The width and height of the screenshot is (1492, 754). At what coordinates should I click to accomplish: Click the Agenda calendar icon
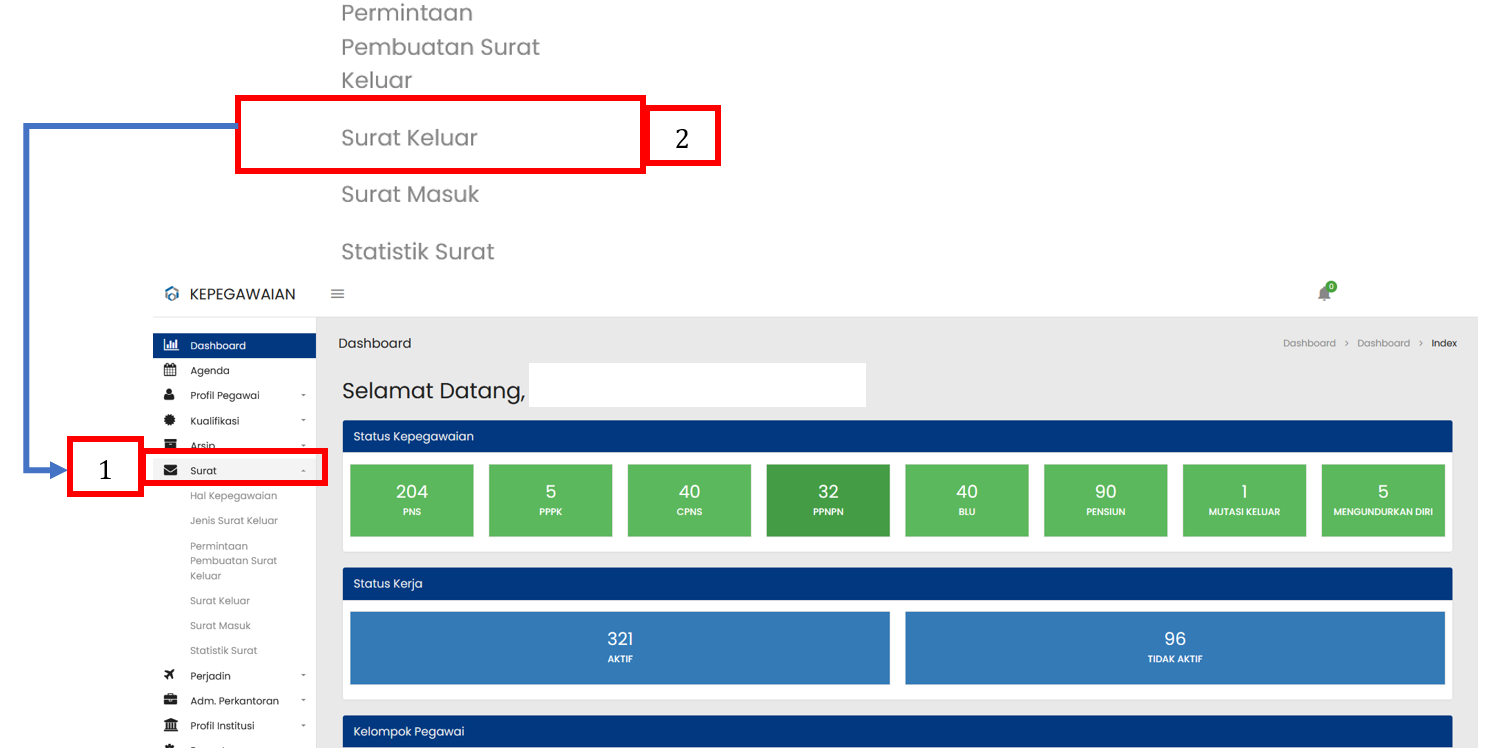click(170, 370)
